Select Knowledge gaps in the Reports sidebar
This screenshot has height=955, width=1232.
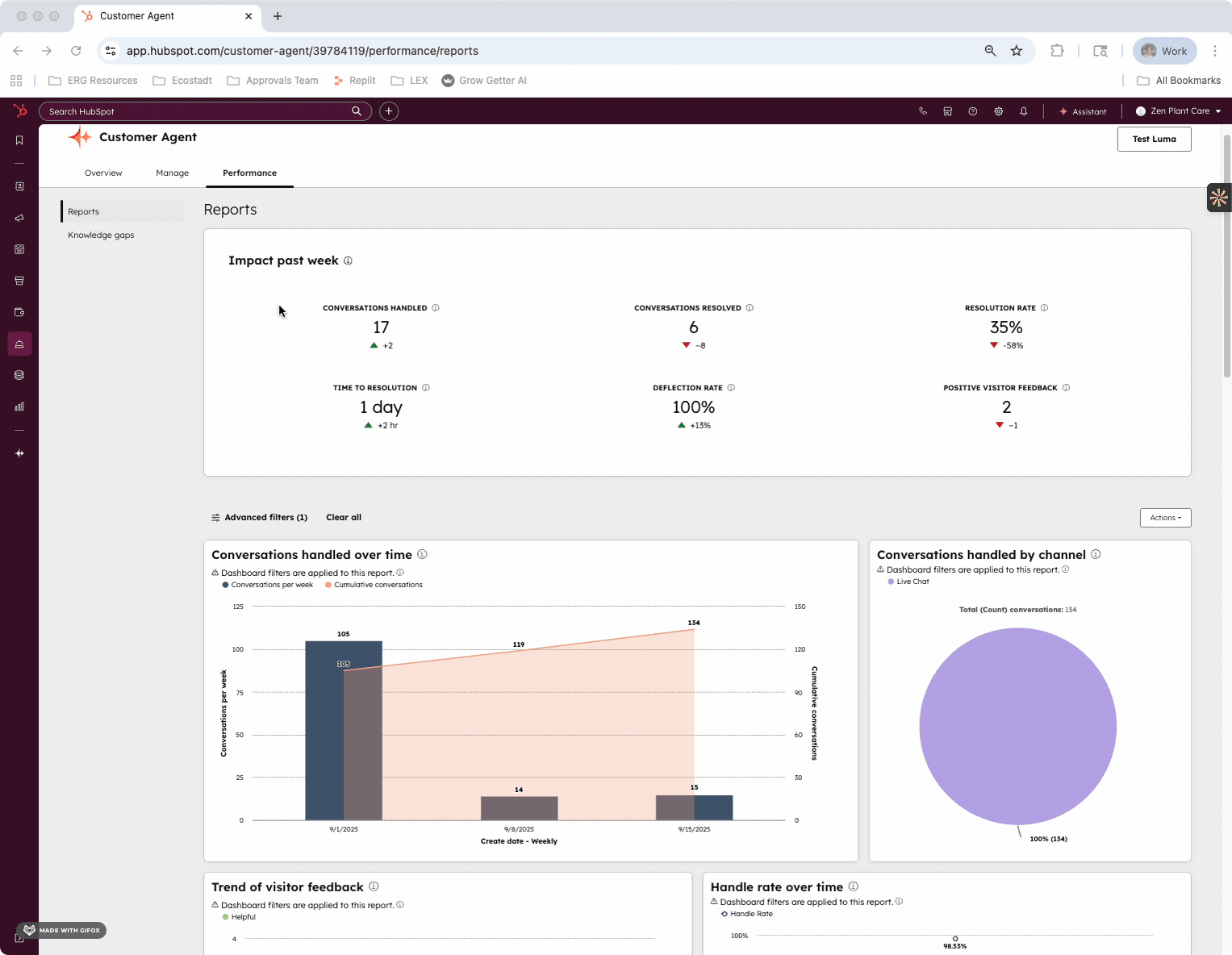point(101,235)
